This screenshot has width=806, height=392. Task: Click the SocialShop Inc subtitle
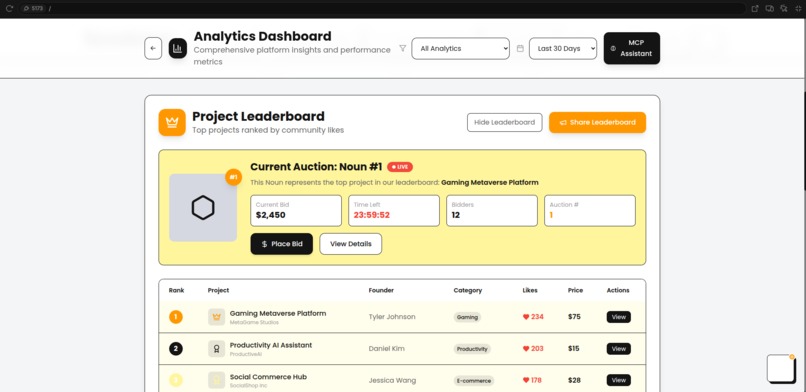(249, 386)
